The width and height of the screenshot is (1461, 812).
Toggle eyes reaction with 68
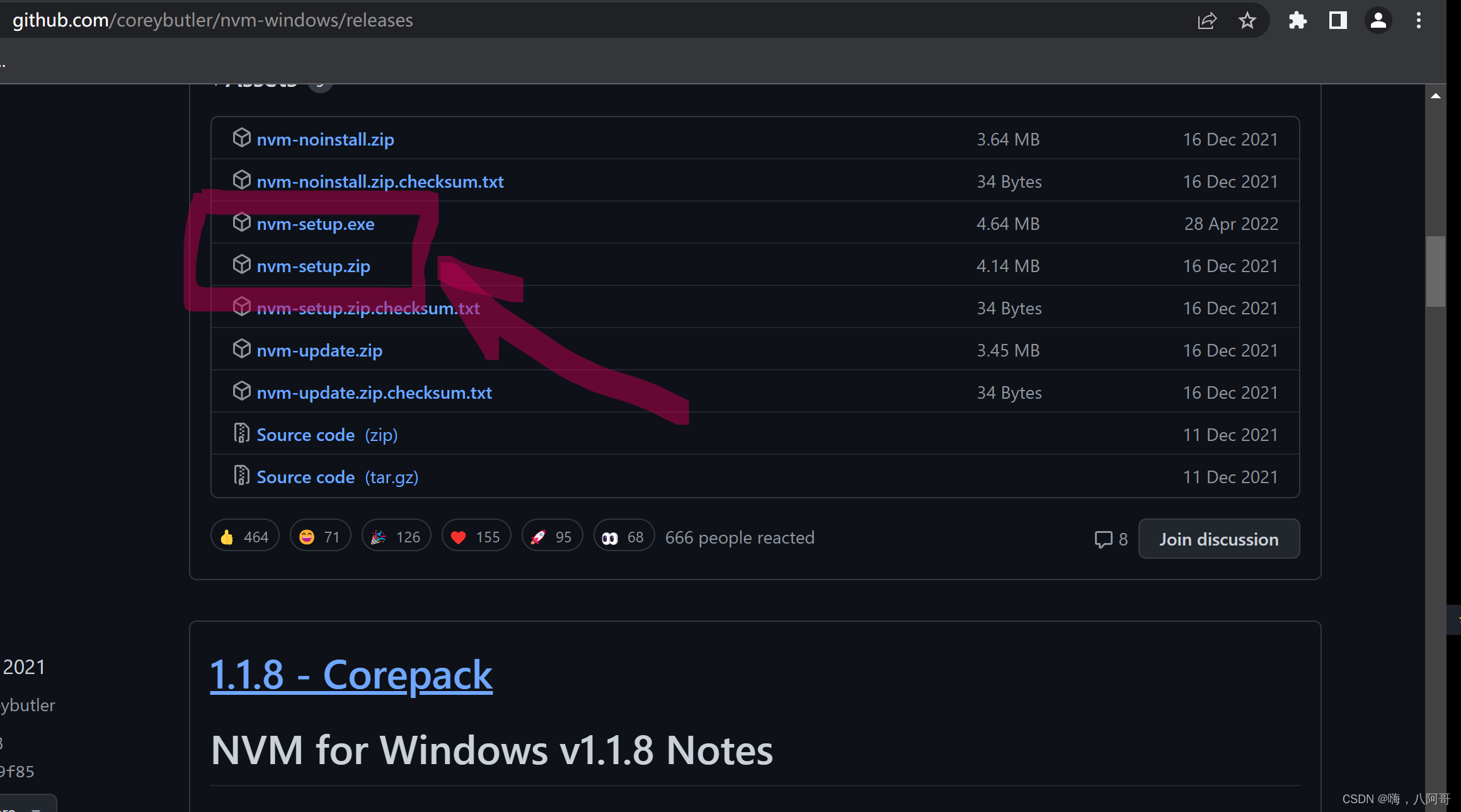[x=624, y=536]
